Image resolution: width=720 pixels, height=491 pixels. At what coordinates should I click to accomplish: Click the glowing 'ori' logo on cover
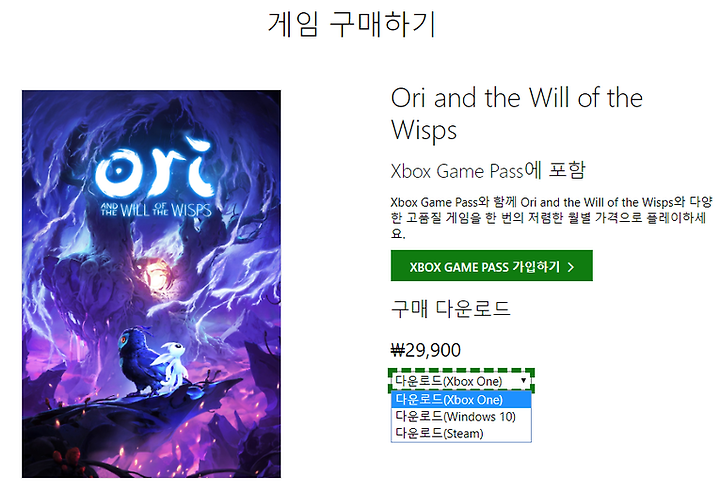155,166
